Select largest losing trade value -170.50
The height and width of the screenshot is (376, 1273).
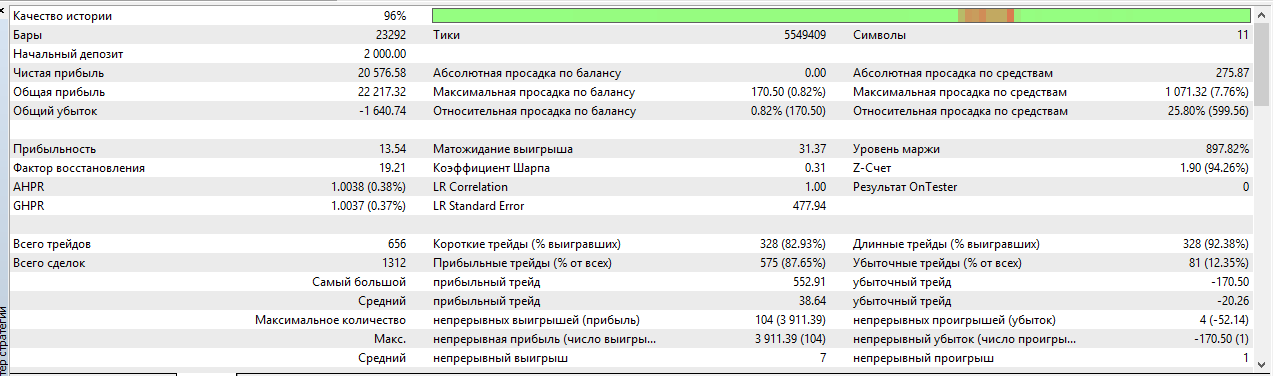coord(1230,282)
